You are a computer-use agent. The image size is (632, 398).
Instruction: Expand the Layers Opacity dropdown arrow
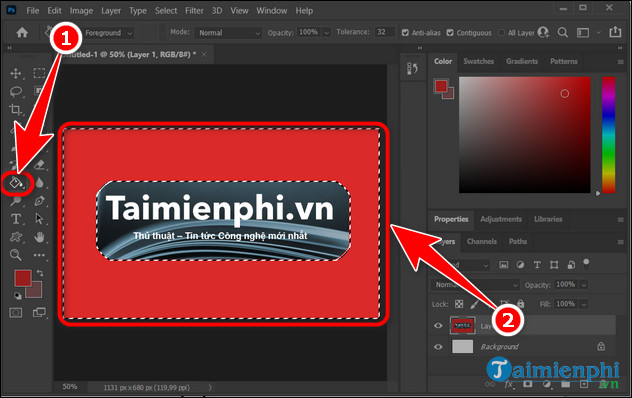(584, 285)
